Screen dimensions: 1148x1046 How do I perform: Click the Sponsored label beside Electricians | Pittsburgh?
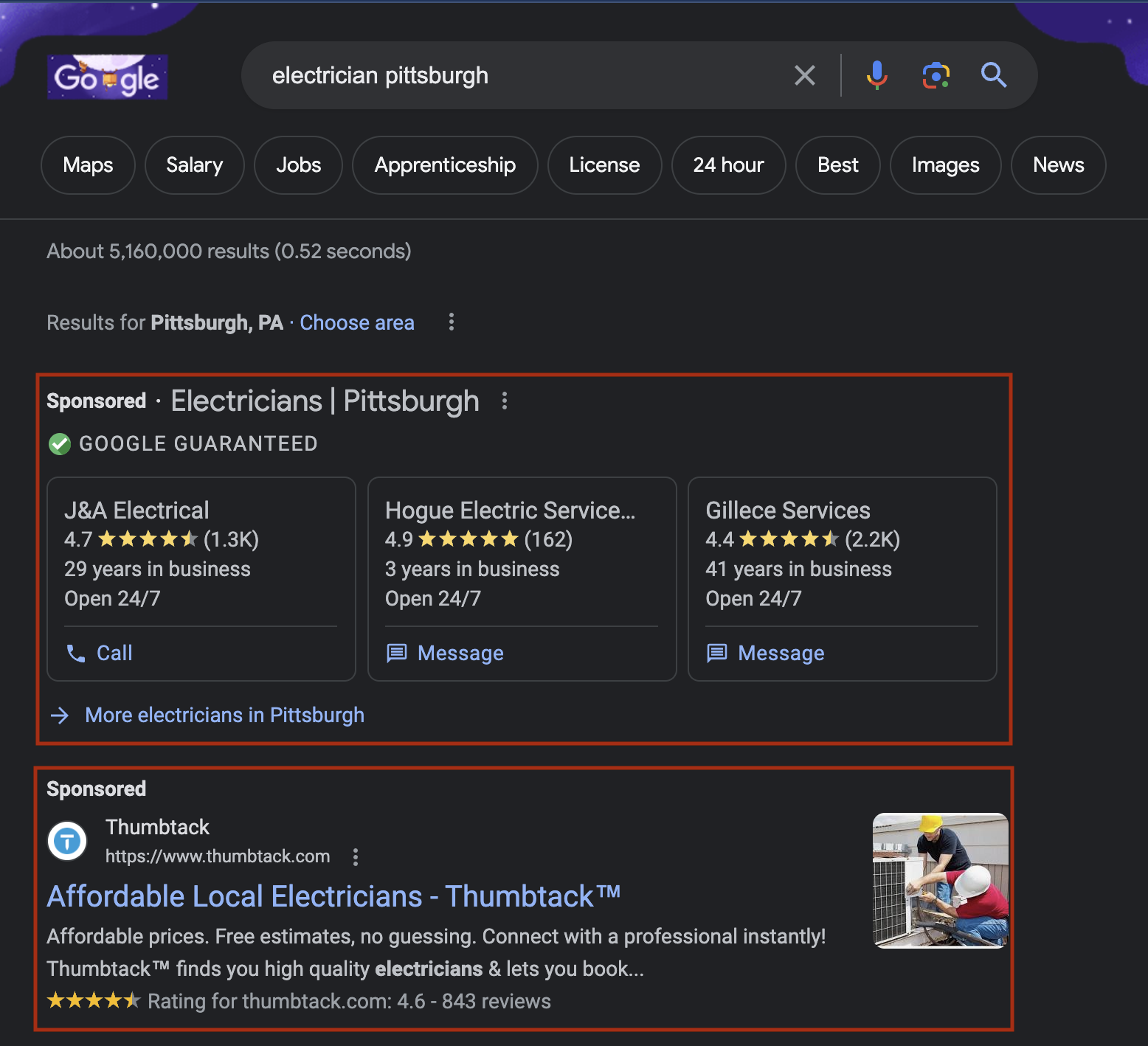click(97, 401)
